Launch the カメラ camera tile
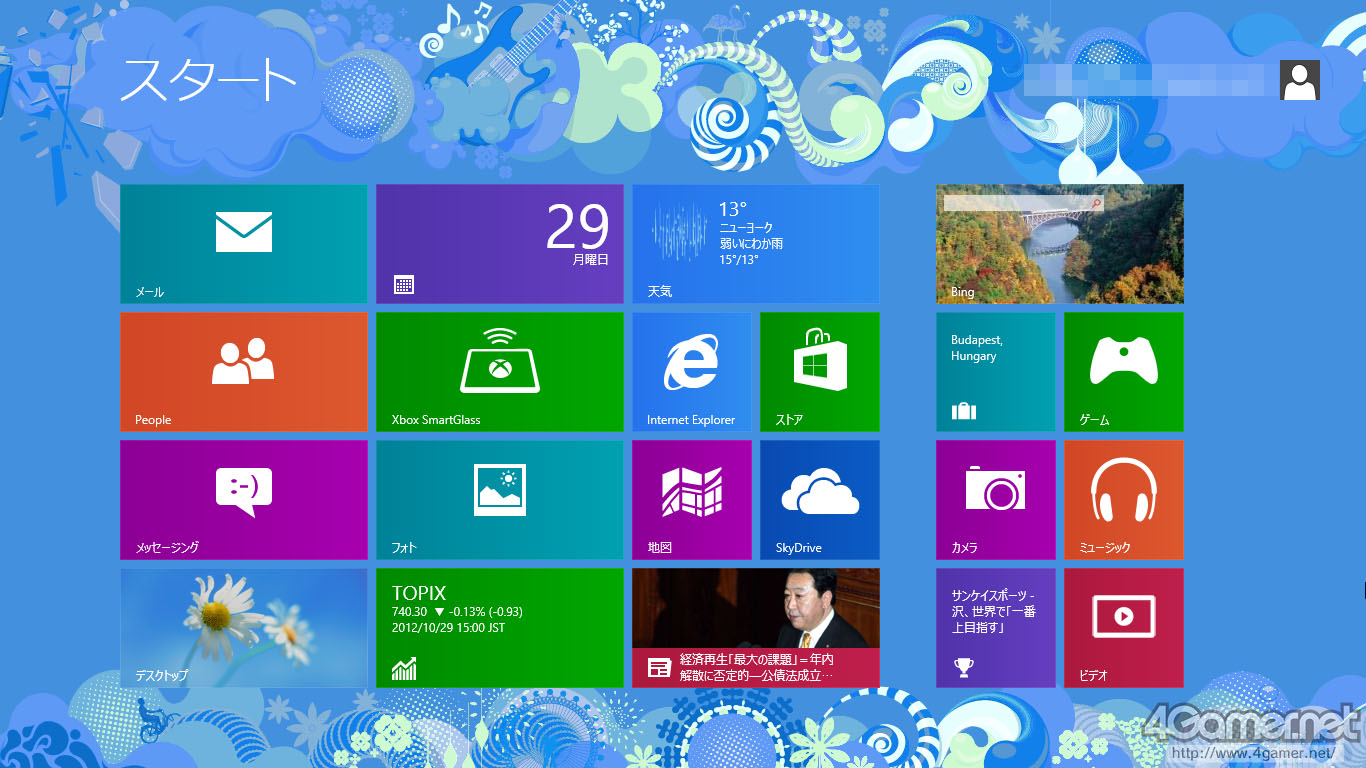Viewport: 1366px width, 768px height. (996, 500)
